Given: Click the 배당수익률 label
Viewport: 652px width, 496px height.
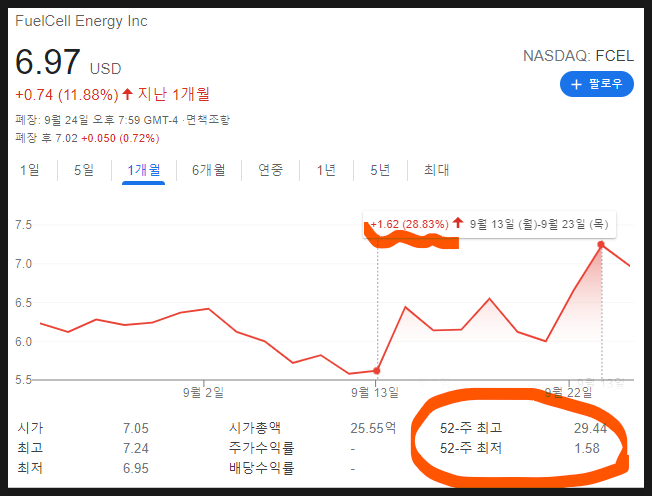Looking at the screenshot, I should click(x=261, y=468).
